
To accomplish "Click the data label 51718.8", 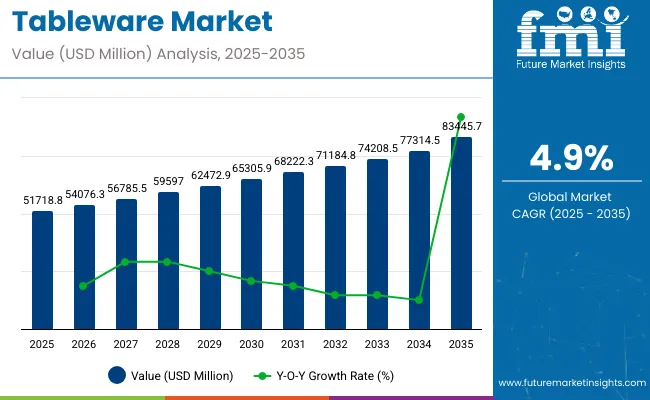I will click(x=43, y=201).
